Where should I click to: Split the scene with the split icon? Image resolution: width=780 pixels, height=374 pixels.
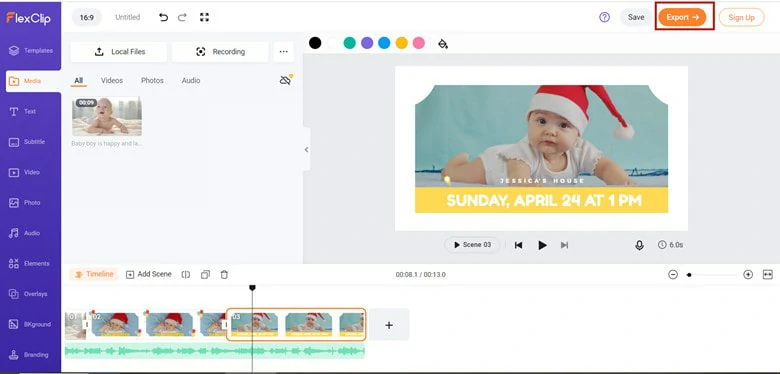pyautogui.click(x=186, y=275)
